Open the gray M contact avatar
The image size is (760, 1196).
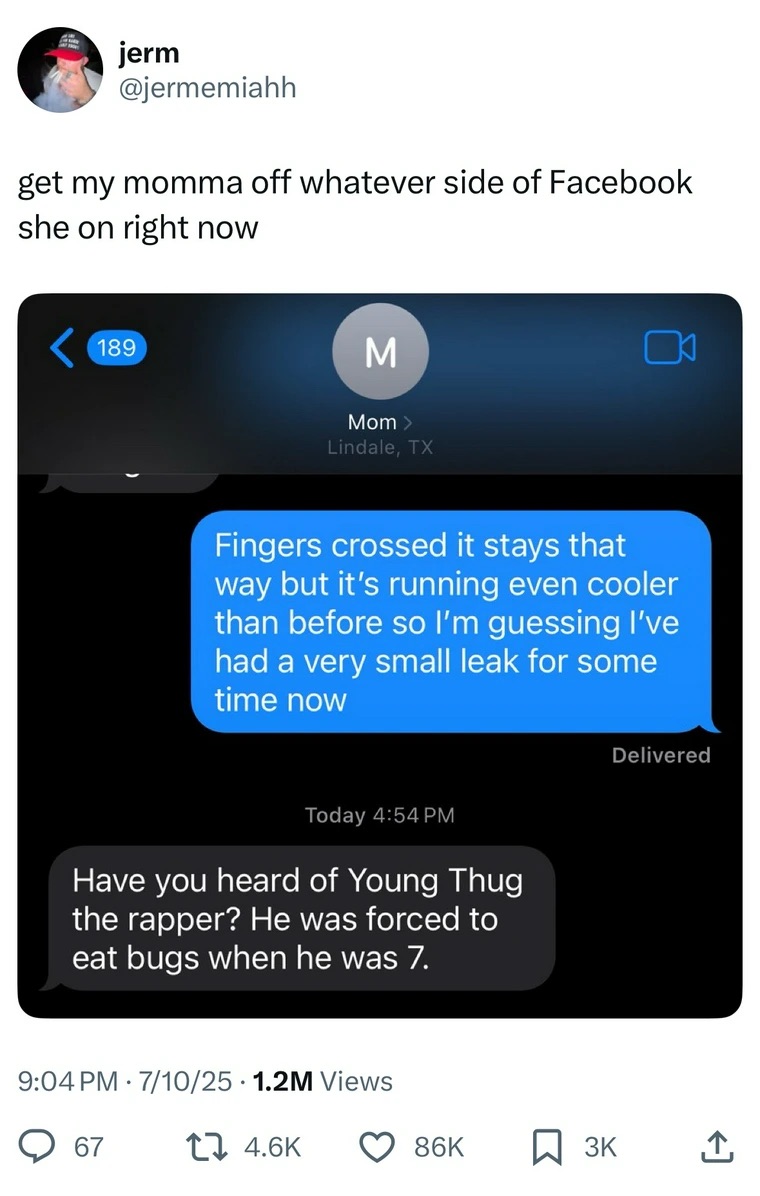(x=380, y=352)
